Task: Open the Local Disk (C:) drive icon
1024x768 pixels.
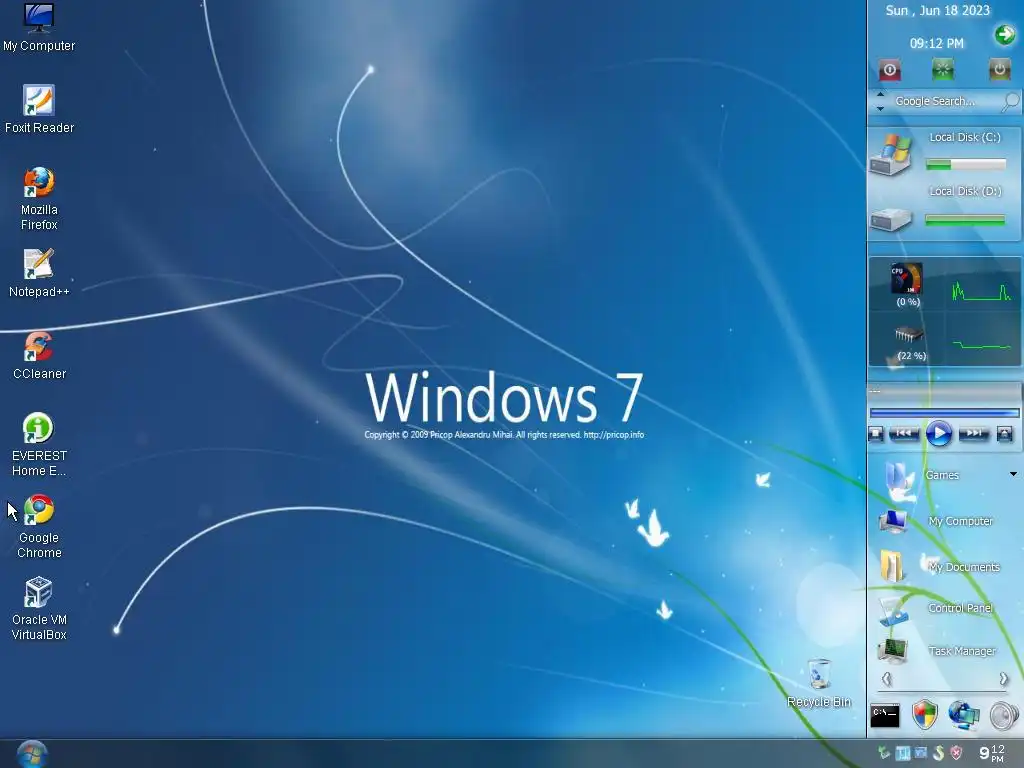Action: point(891,153)
